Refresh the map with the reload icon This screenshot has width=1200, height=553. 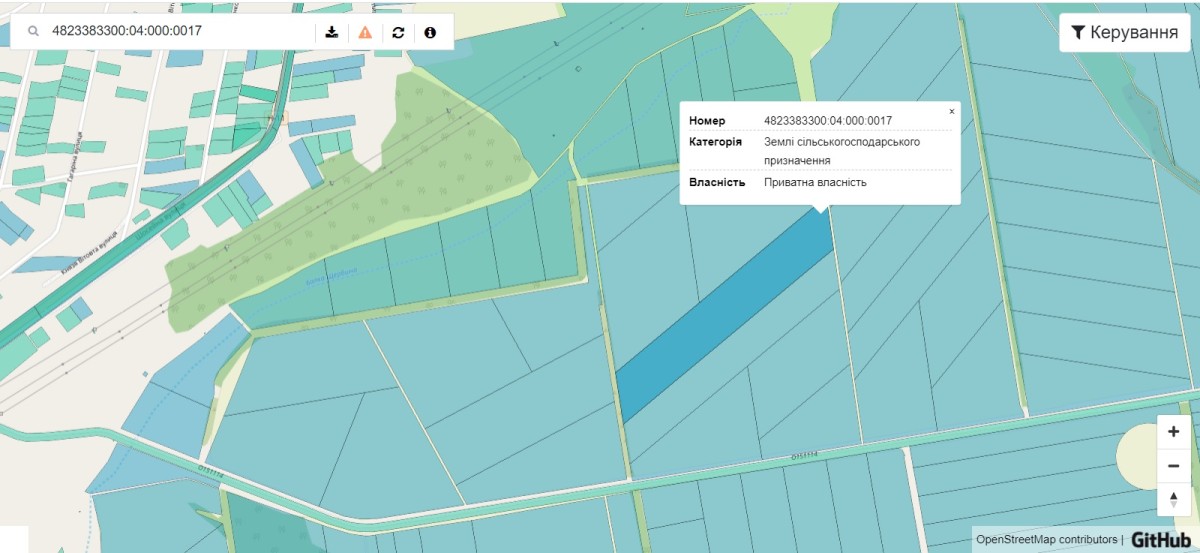[398, 32]
